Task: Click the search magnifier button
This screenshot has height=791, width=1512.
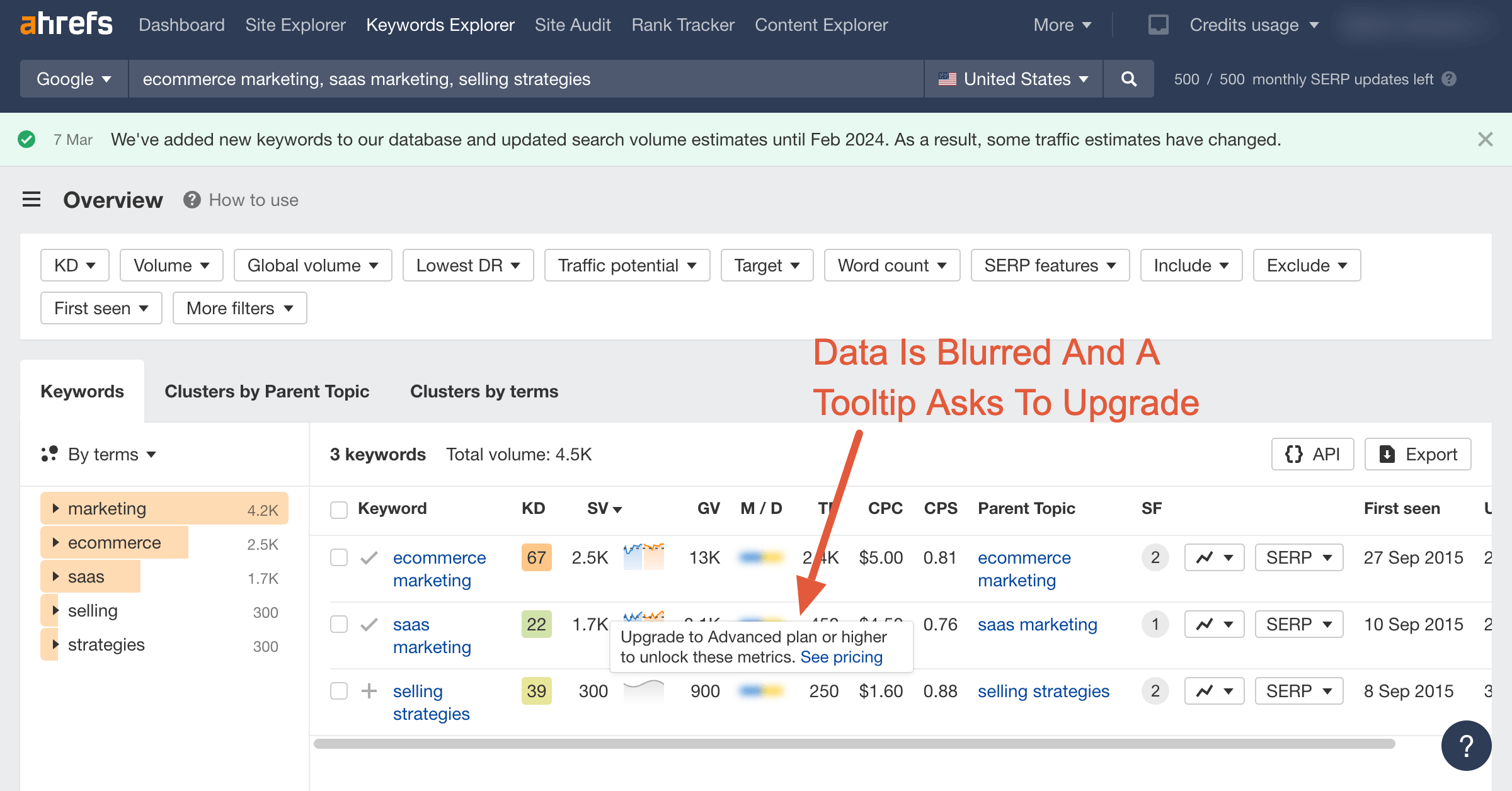Action: coord(1129,79)
